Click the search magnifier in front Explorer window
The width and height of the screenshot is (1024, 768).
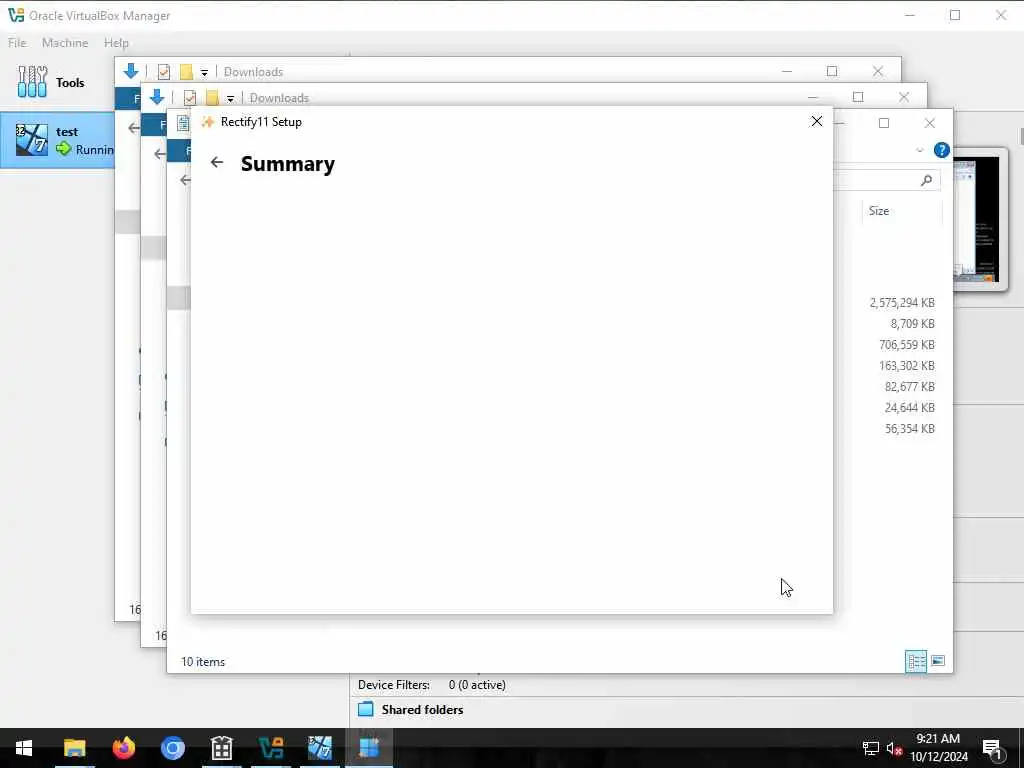[926, 180]
